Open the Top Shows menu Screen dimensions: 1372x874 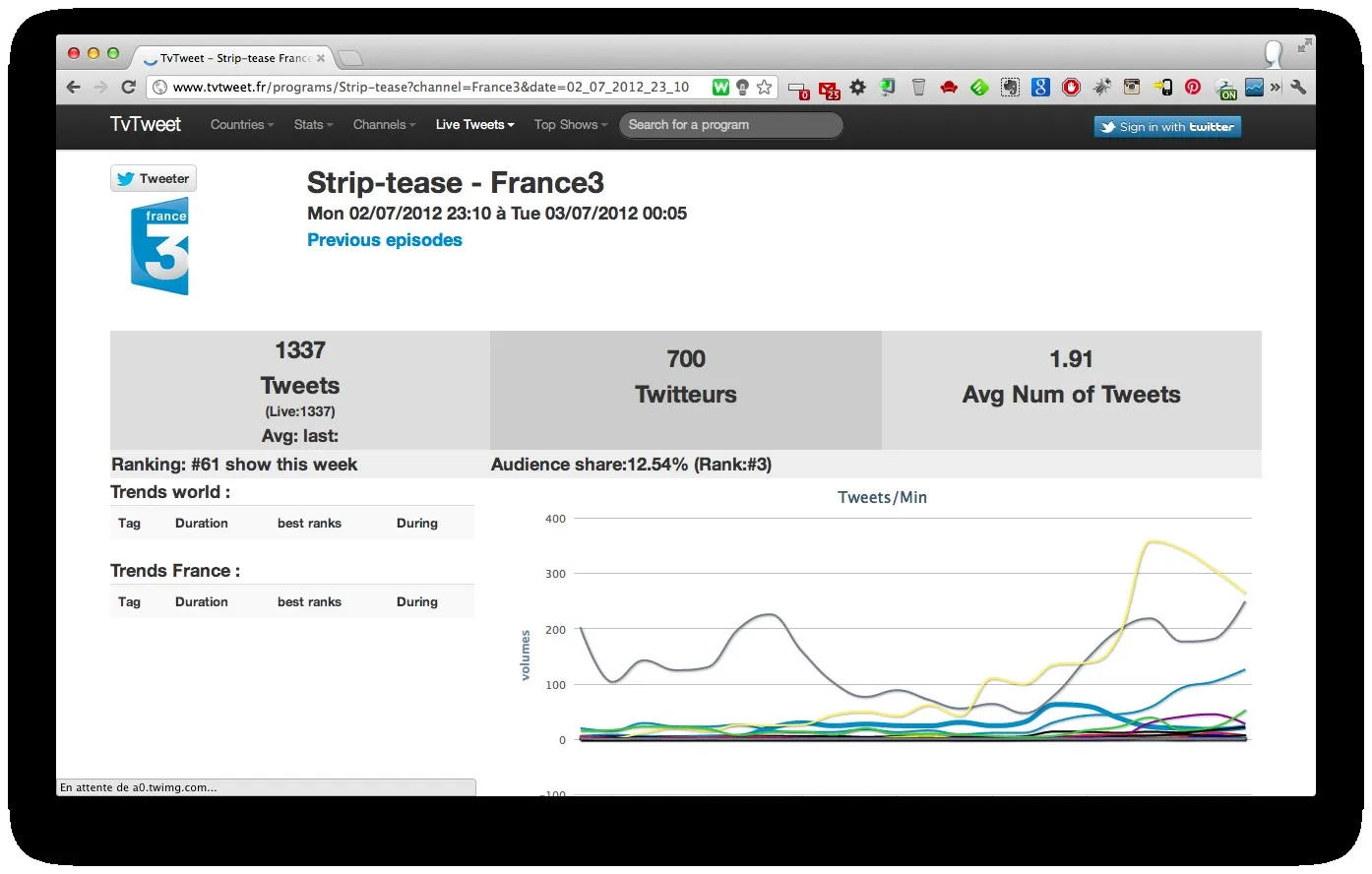[x=571, y=125]
